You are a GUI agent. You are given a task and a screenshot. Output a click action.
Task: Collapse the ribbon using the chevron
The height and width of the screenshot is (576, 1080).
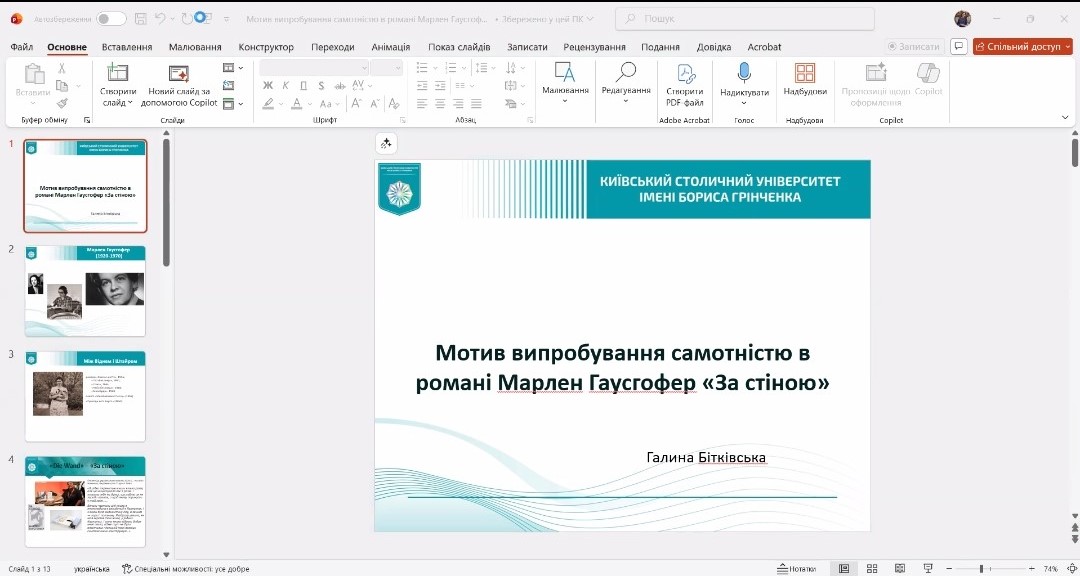1065,117
